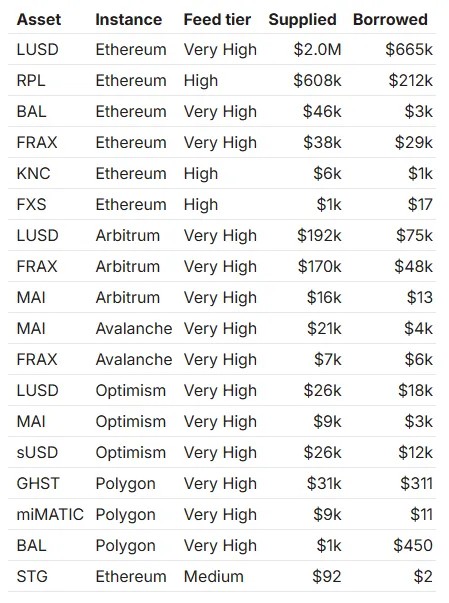Click the $450 borrowed value
The width and height of the screenshot is (449, 603).
point(413,546)
